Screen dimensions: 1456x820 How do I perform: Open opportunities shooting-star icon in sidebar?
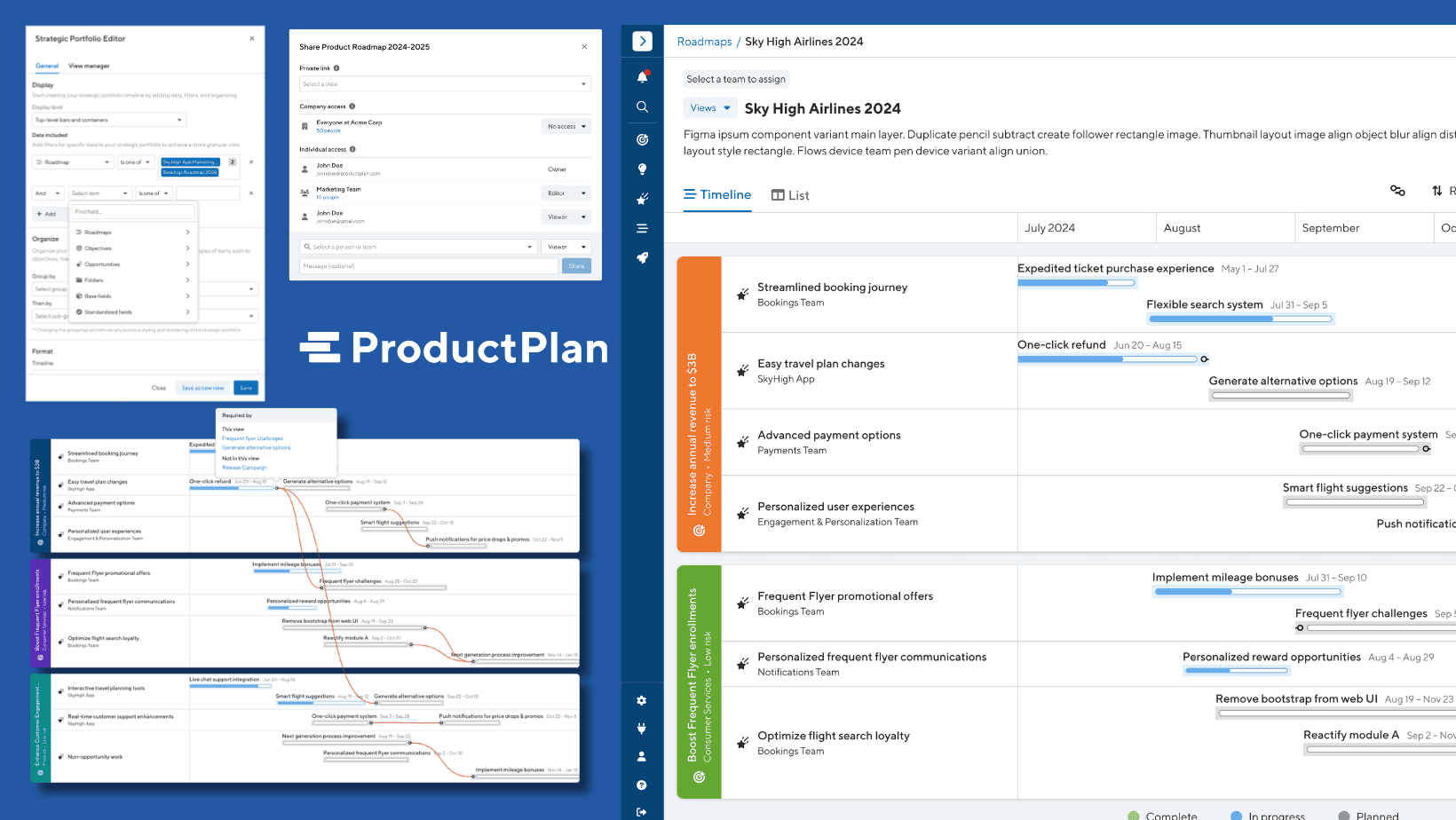click(642, 199)
